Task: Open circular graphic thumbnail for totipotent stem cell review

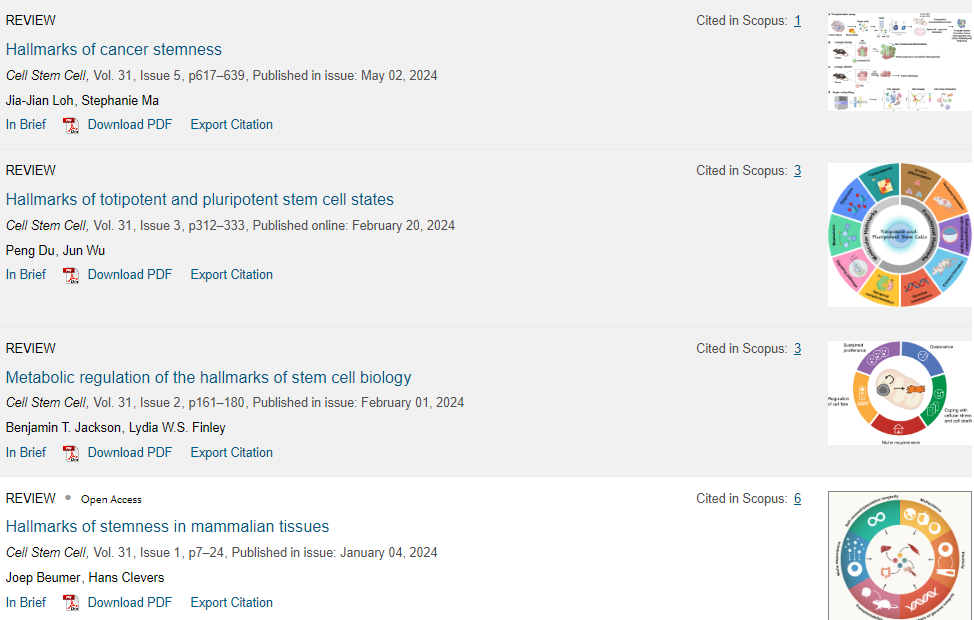Action: click(x=899, y=235)
